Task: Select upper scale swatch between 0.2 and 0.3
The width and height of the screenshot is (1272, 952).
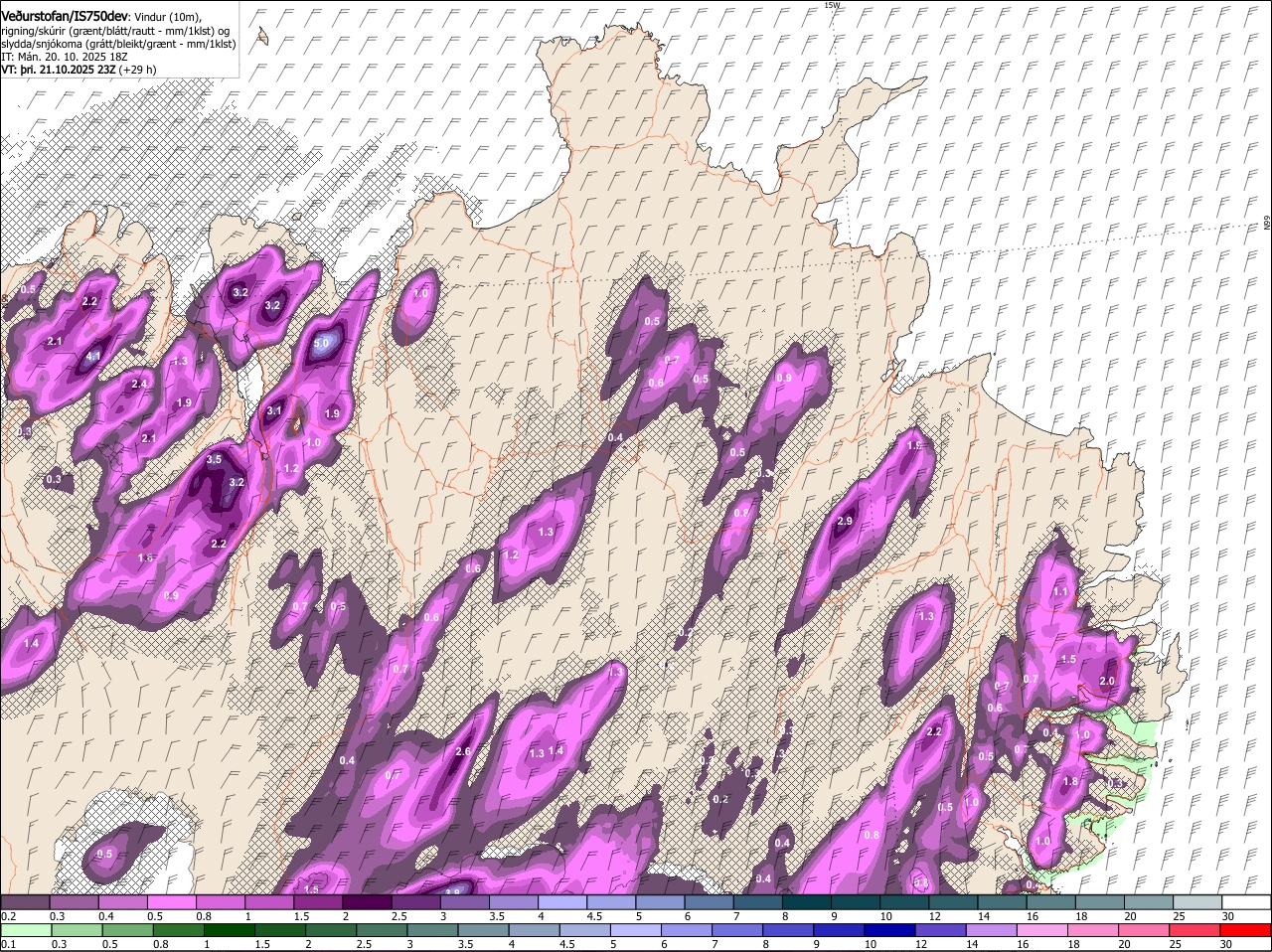Action: click(x=26, y=901)
